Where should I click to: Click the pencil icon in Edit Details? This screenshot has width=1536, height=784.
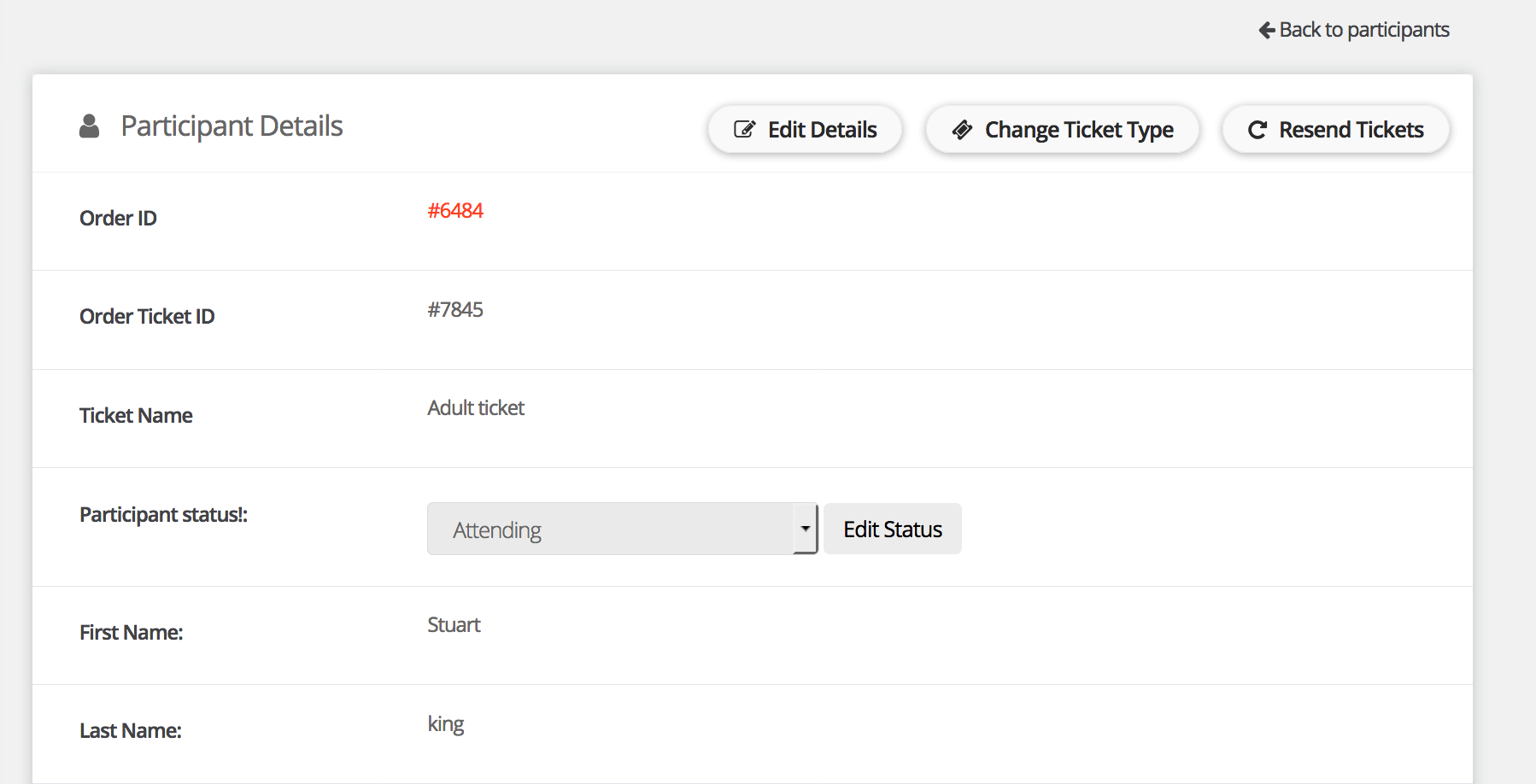tap(744, 130)
